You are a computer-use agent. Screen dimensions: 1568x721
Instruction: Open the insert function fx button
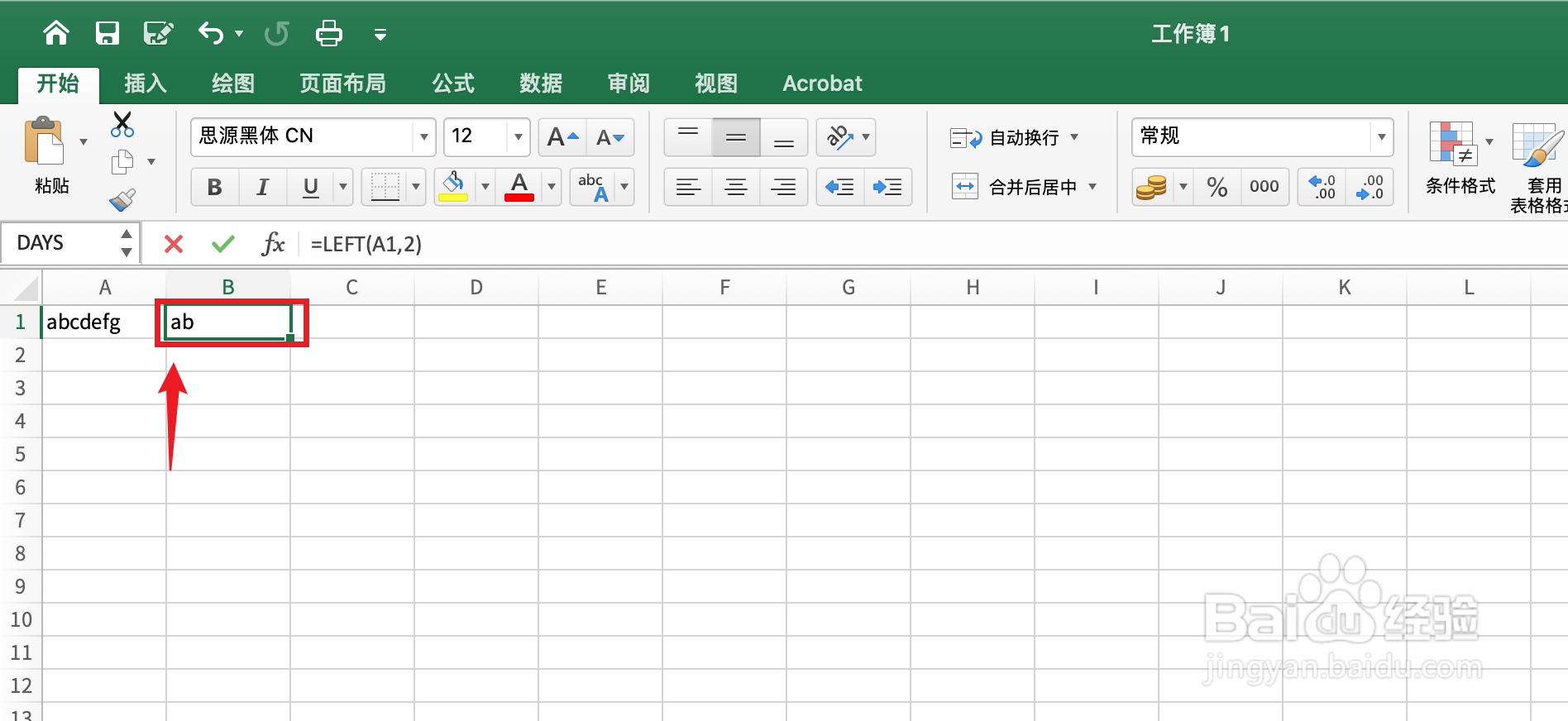pyautogui.click(x=273, y=244)
